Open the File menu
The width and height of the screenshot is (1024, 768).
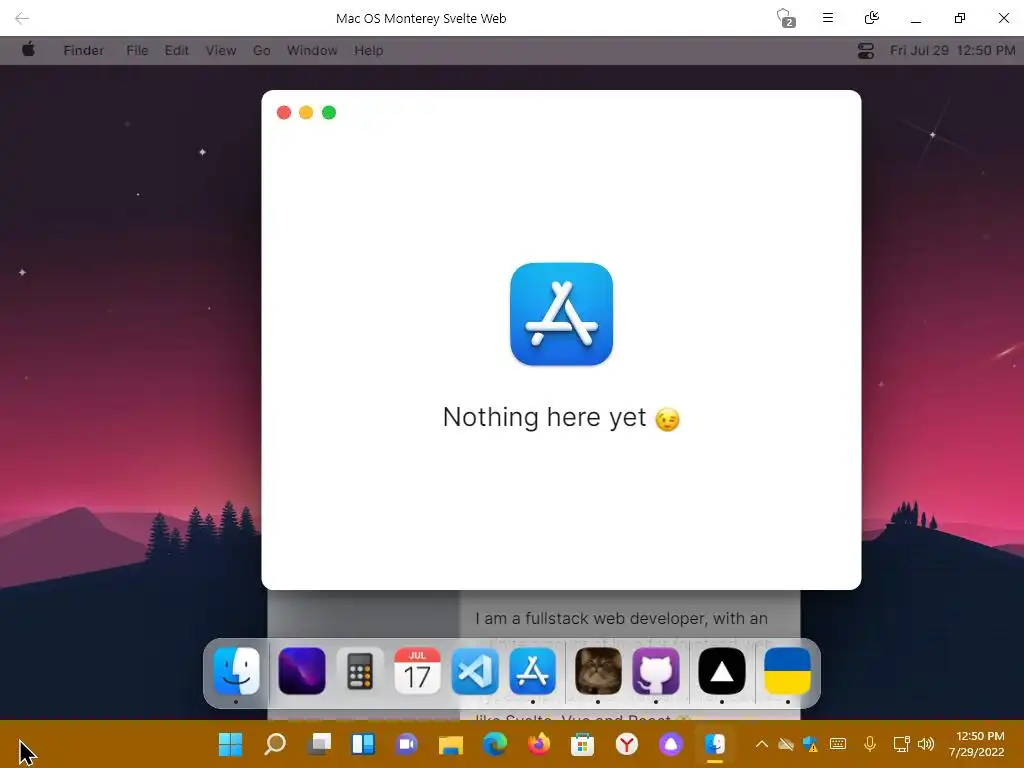pyautogui.click(x=137, y=50)
